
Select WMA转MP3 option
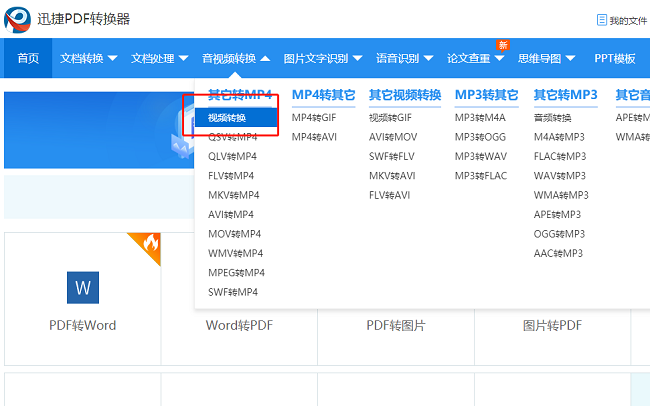point(561,195)
